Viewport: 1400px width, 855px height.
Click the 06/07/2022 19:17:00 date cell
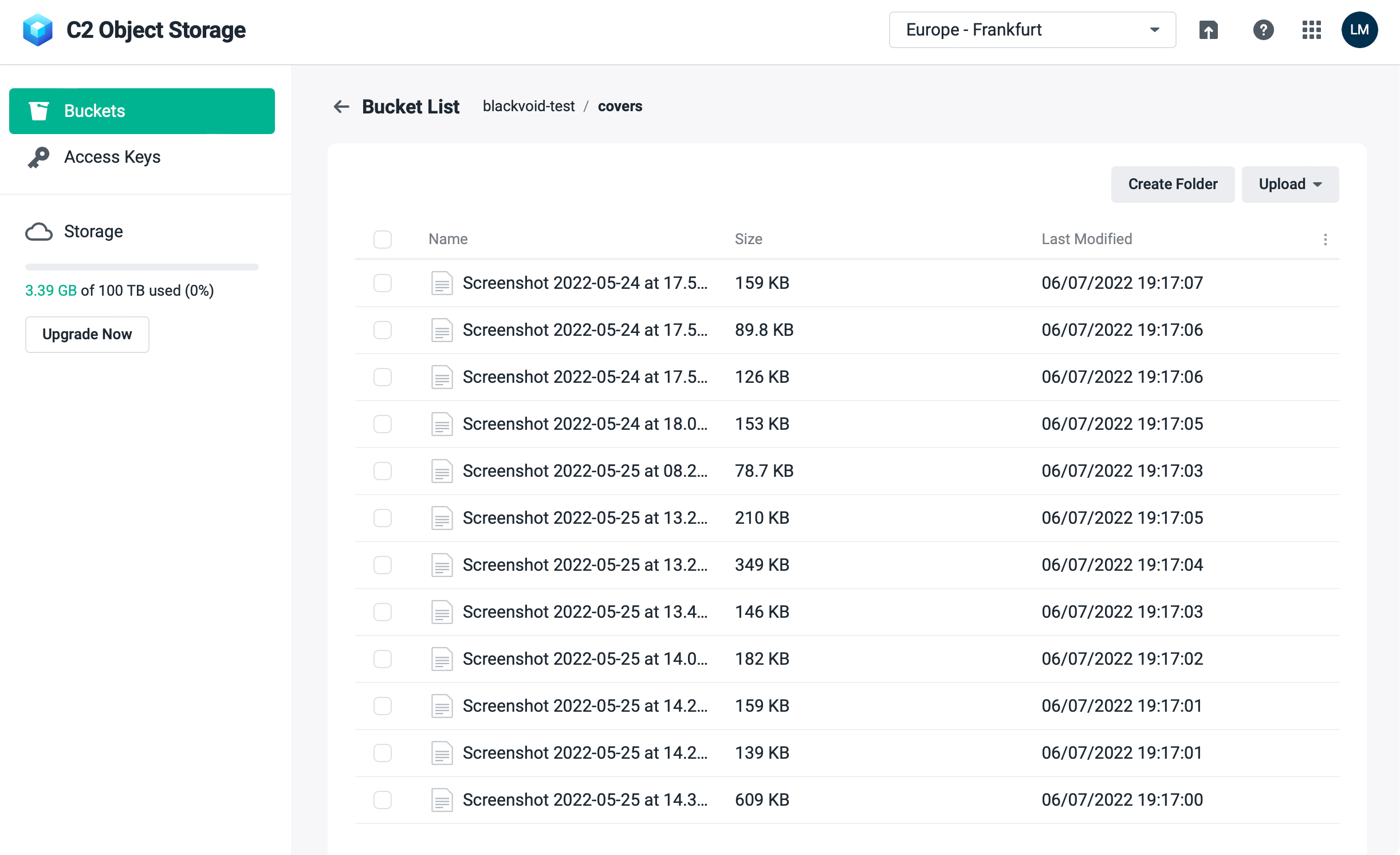click(1122, 800)
